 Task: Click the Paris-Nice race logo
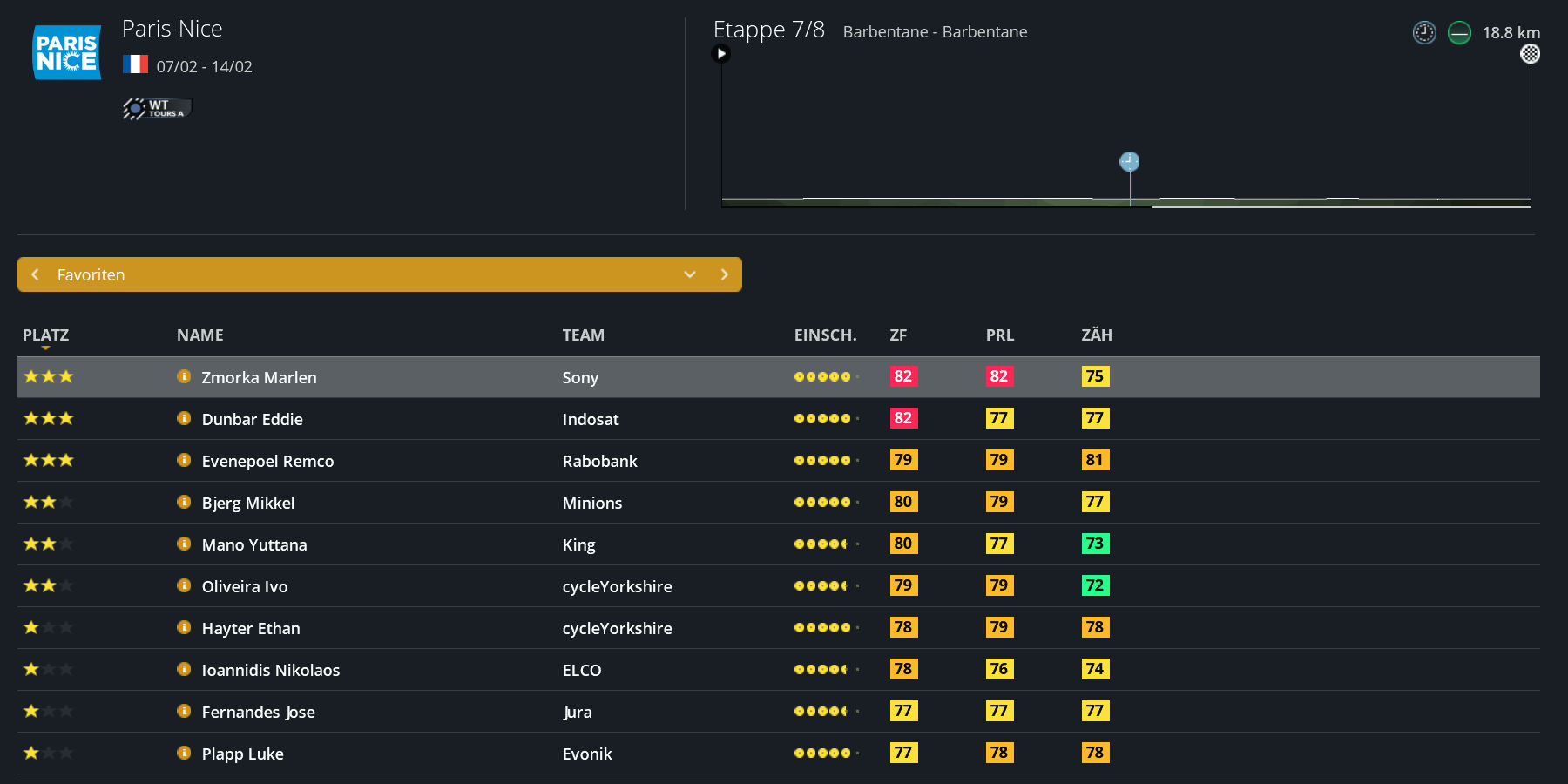(x=66, y=52)
